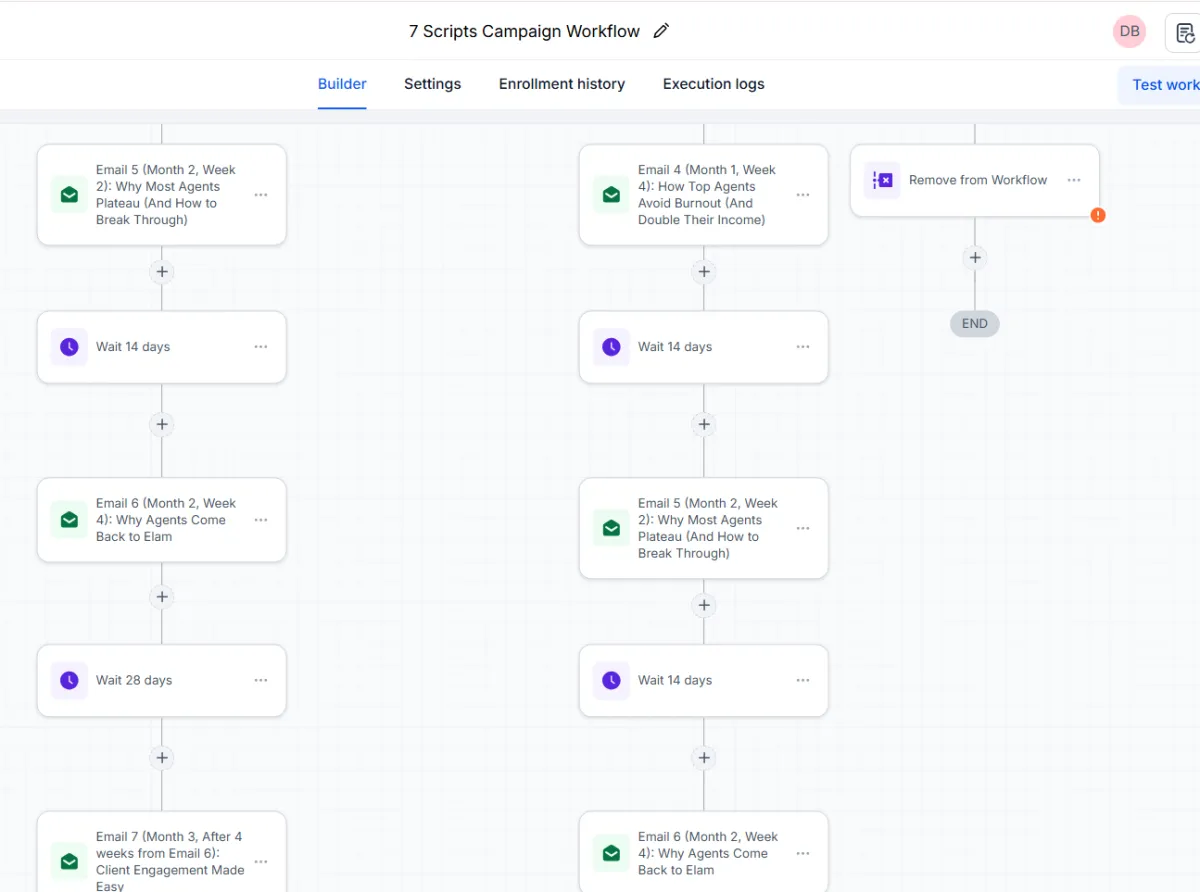The width and height of the screenshot is (1200, 892).
Task: Open the Email 7 Client Engagement Made Easy step
Action: [x=162, y=852]
